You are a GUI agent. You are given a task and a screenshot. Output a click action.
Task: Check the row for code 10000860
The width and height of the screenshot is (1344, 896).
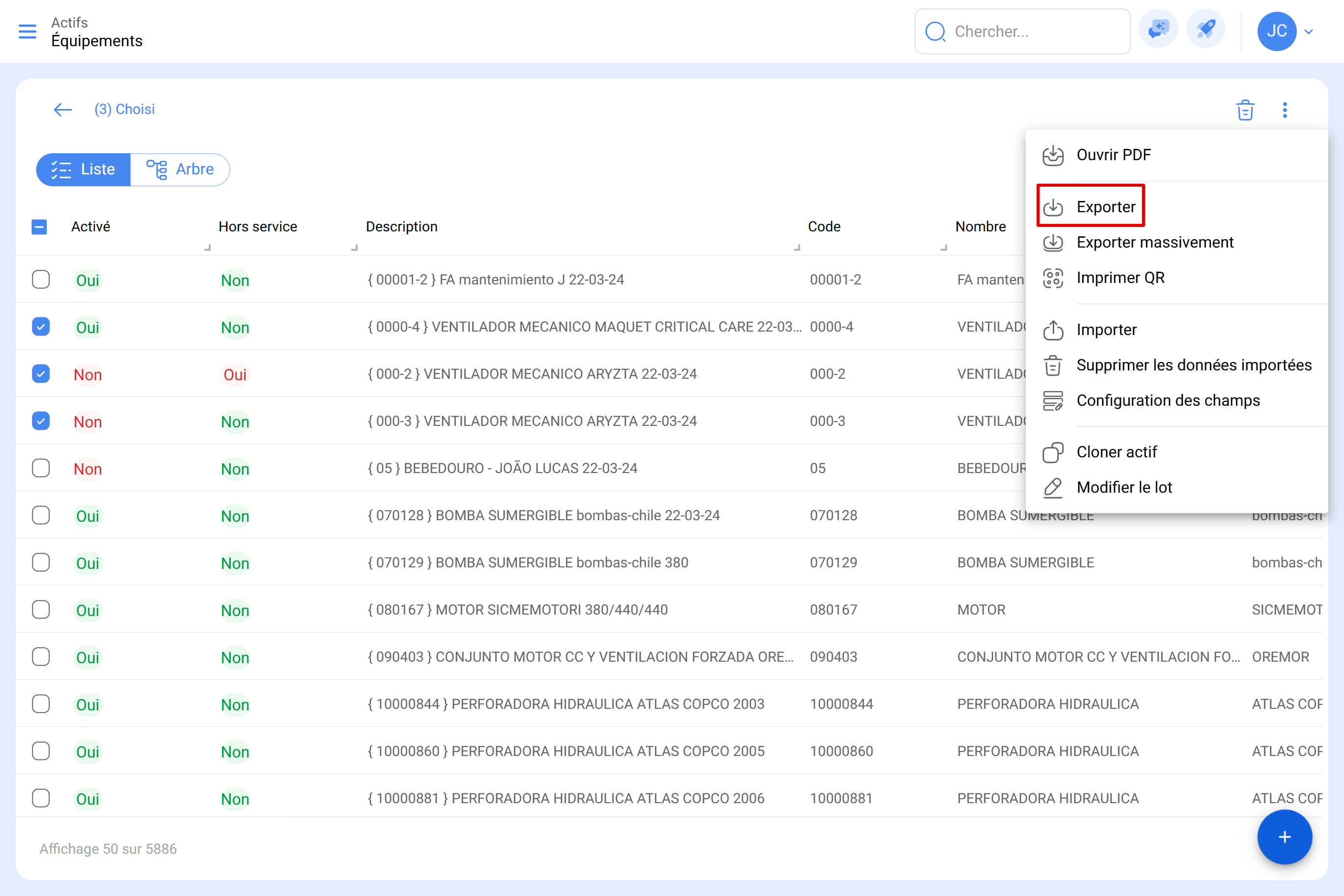pyautogui.click(x=41, y=751)
